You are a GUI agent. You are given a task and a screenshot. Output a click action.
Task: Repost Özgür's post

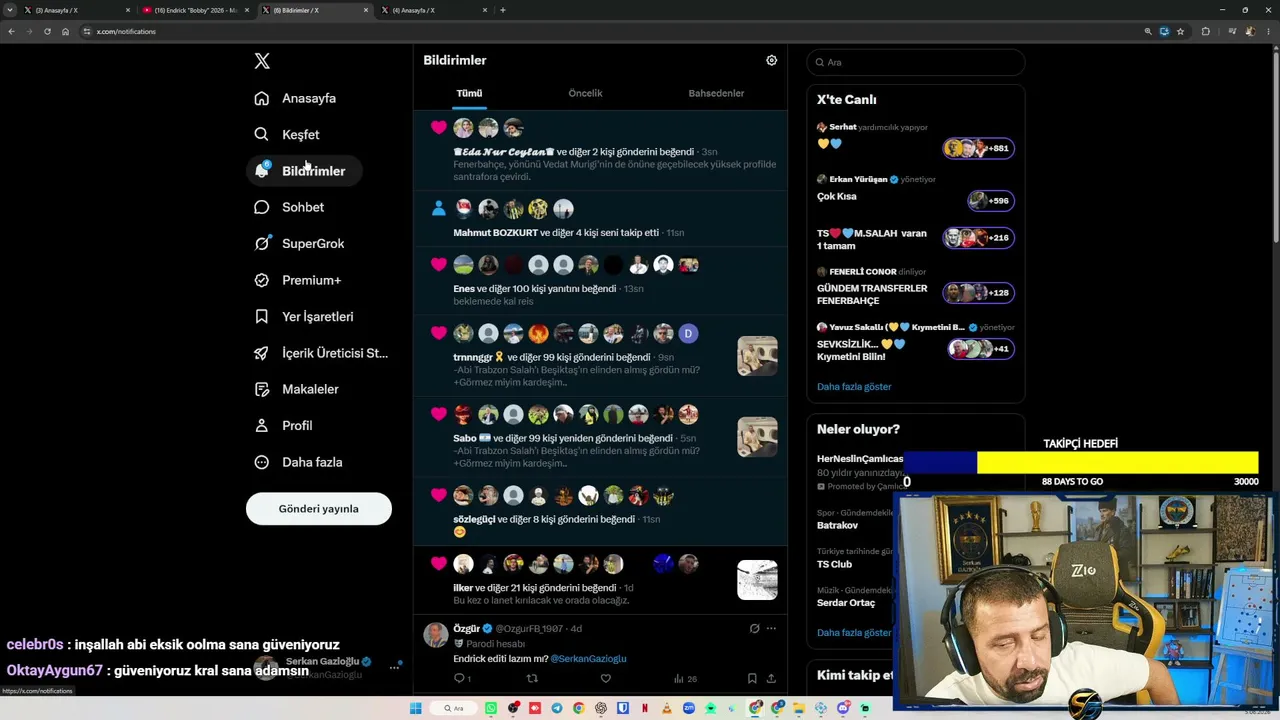(532, 678)
